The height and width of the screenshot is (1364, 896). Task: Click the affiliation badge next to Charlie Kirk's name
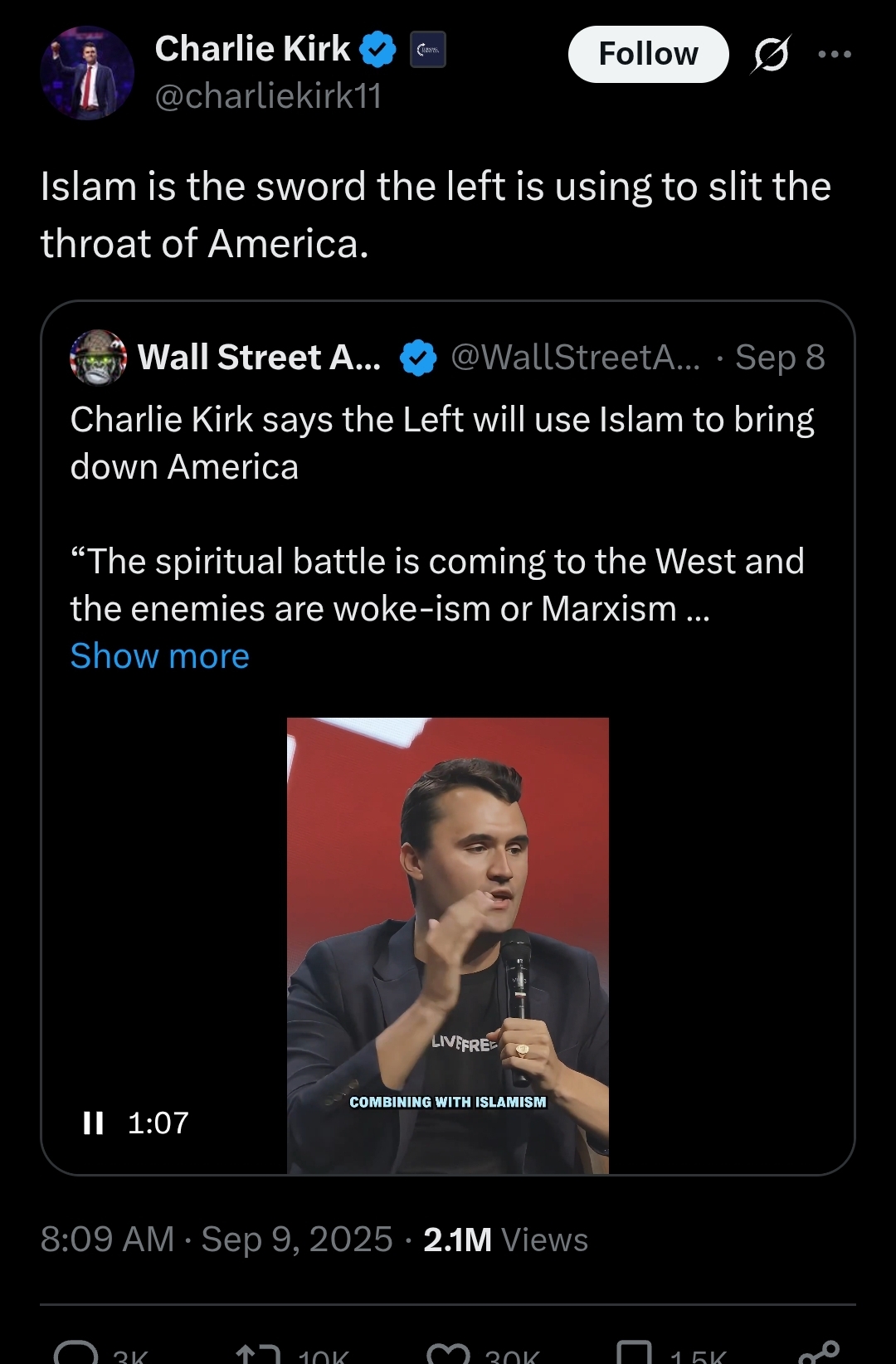tap(428, 49)
